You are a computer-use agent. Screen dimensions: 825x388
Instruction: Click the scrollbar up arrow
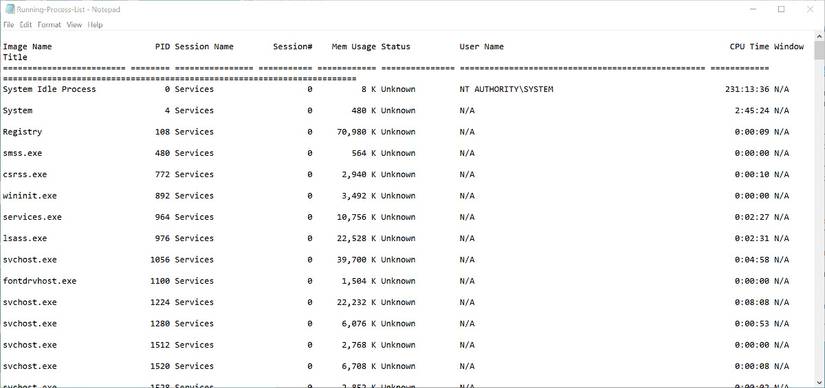(x=819, y=36)
